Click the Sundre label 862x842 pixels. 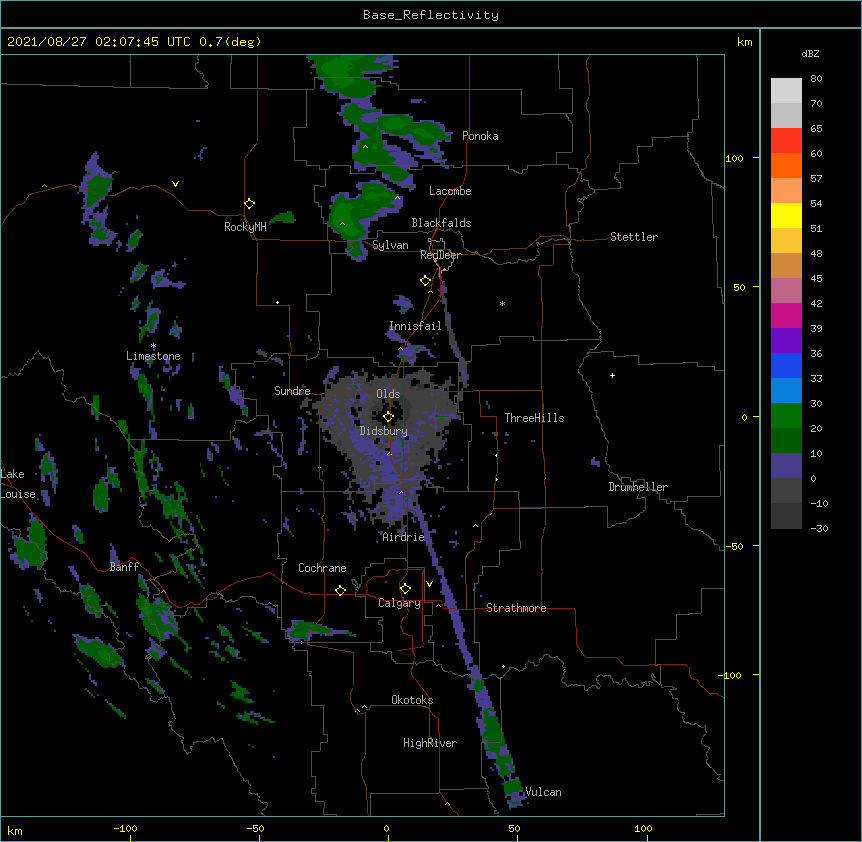pos(292,391)
